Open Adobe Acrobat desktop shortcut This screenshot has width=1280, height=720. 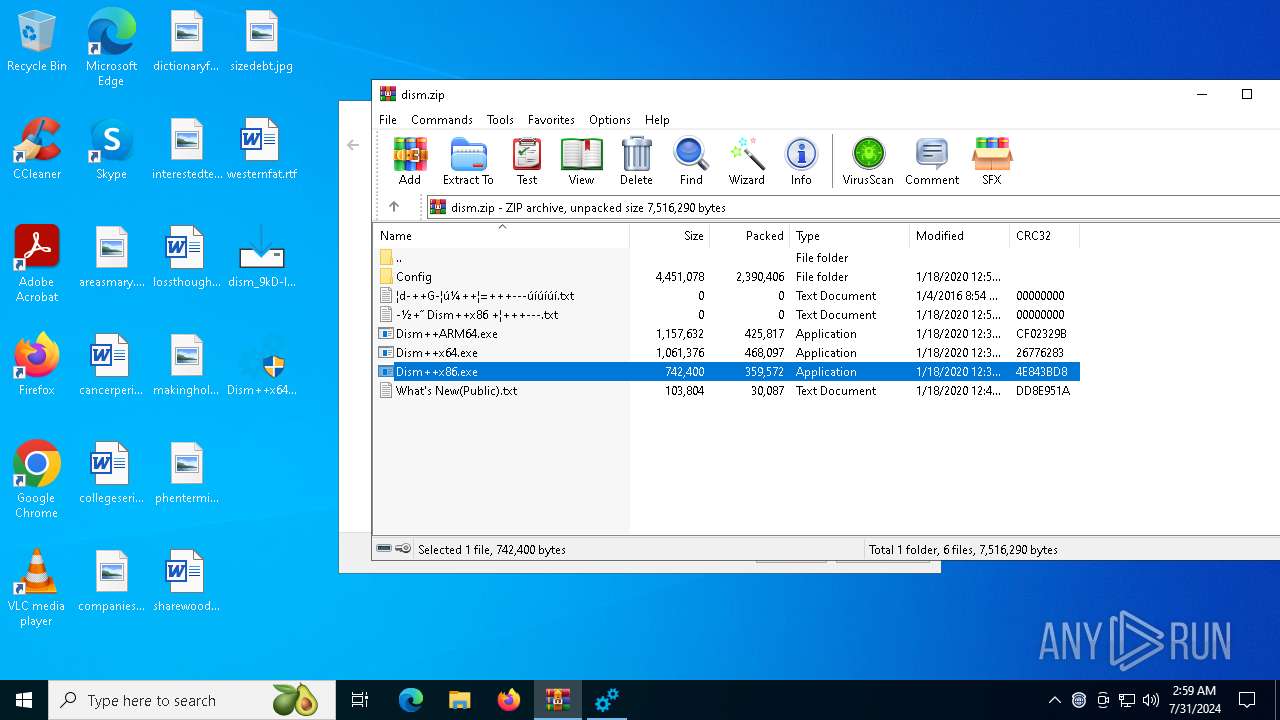[x=37, y=264]
